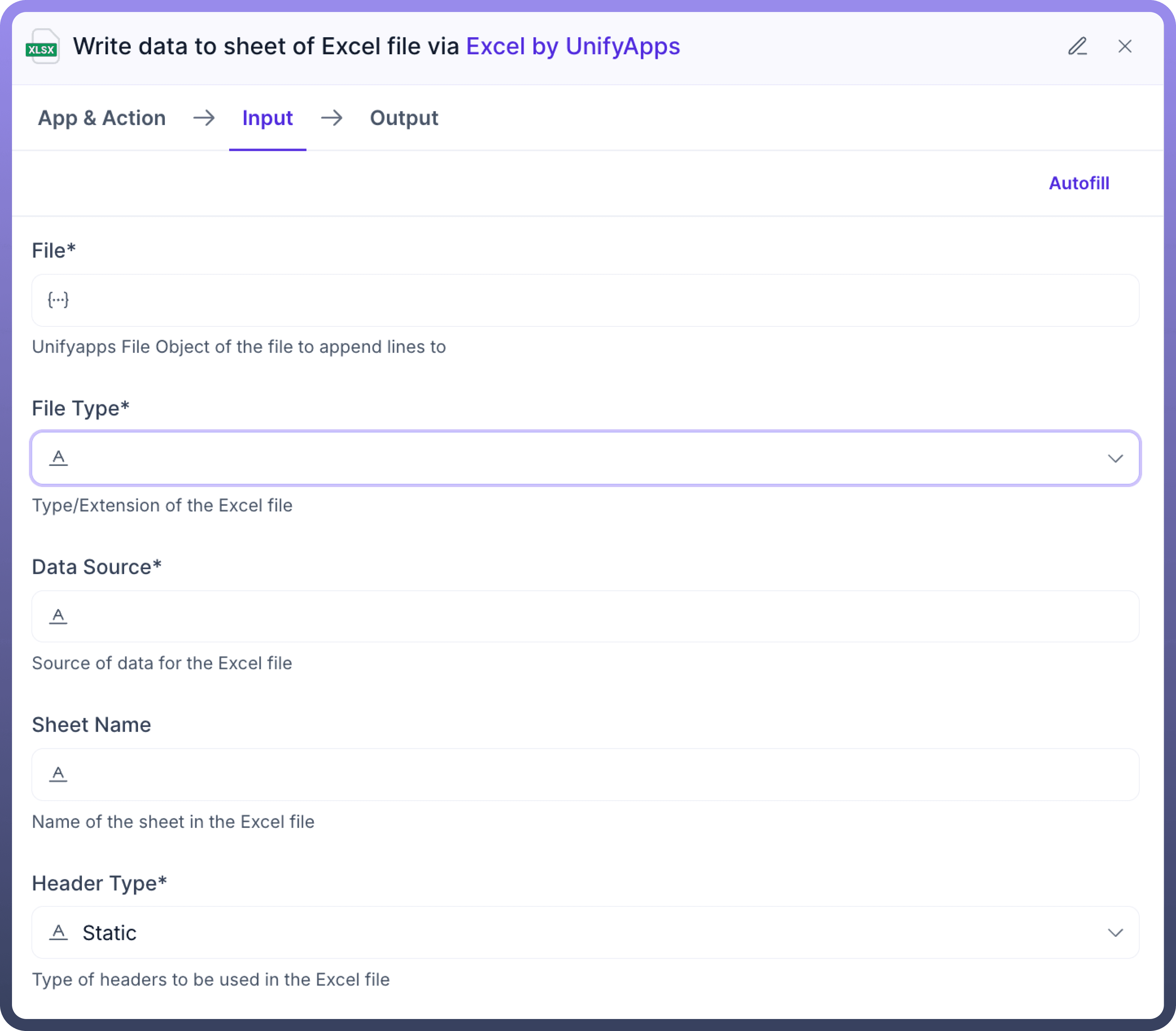
Task: Click text type icon beside Static value
Action: coord(58,932)
